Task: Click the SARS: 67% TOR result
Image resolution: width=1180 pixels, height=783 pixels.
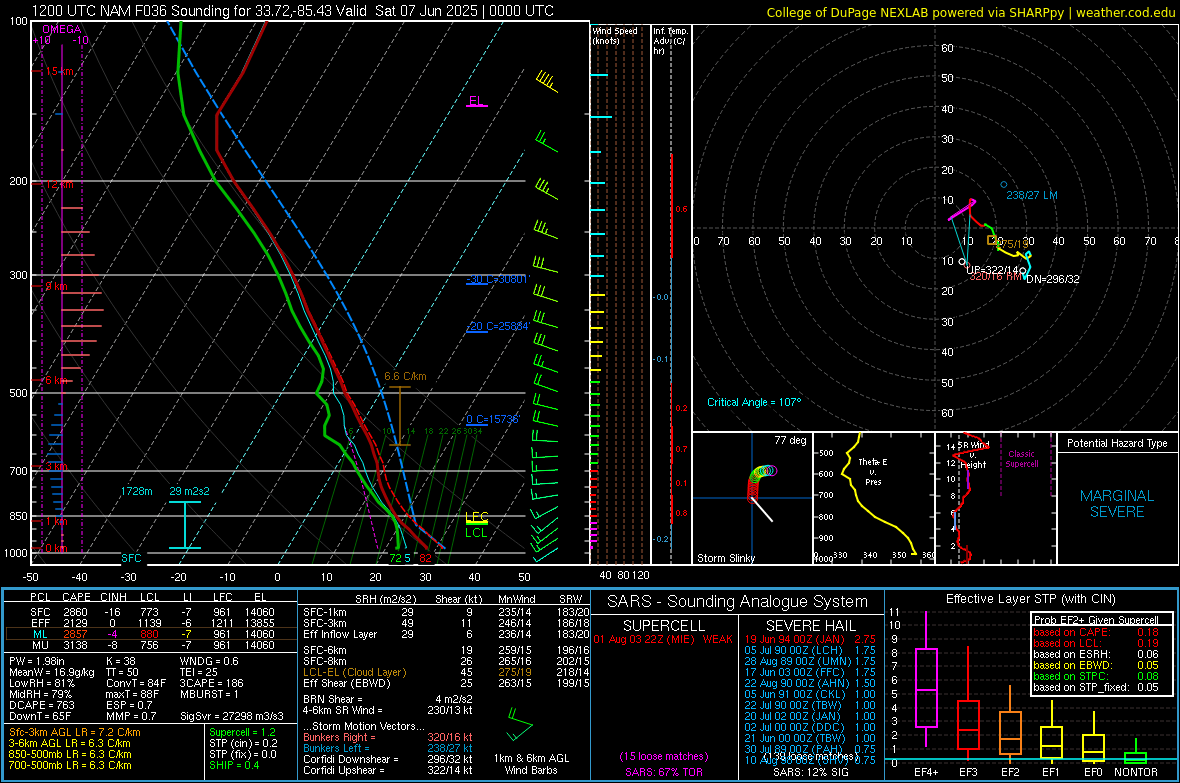Action: (x=664, y=772)
